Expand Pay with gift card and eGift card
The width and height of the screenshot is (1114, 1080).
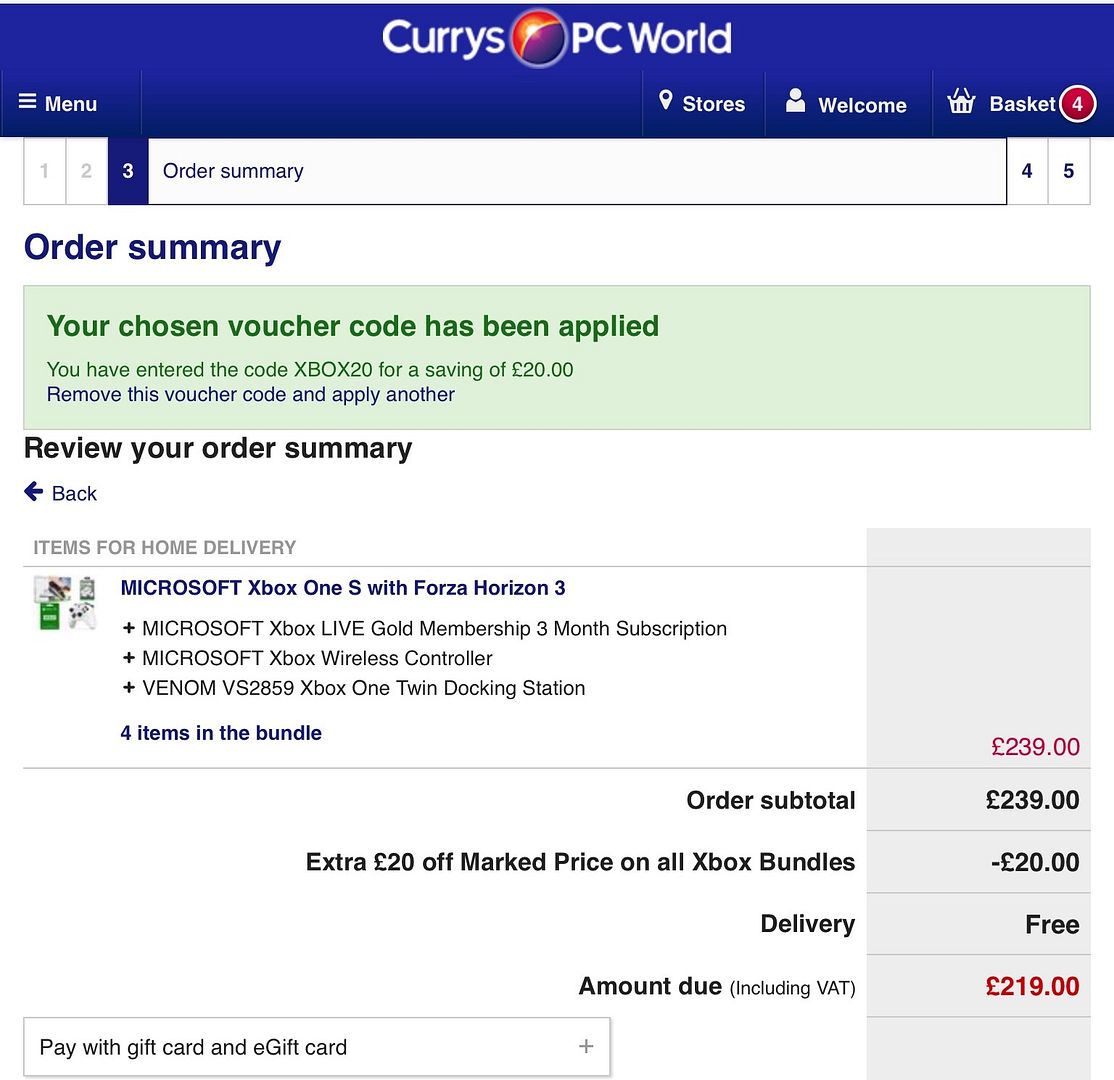(317, 1047)
